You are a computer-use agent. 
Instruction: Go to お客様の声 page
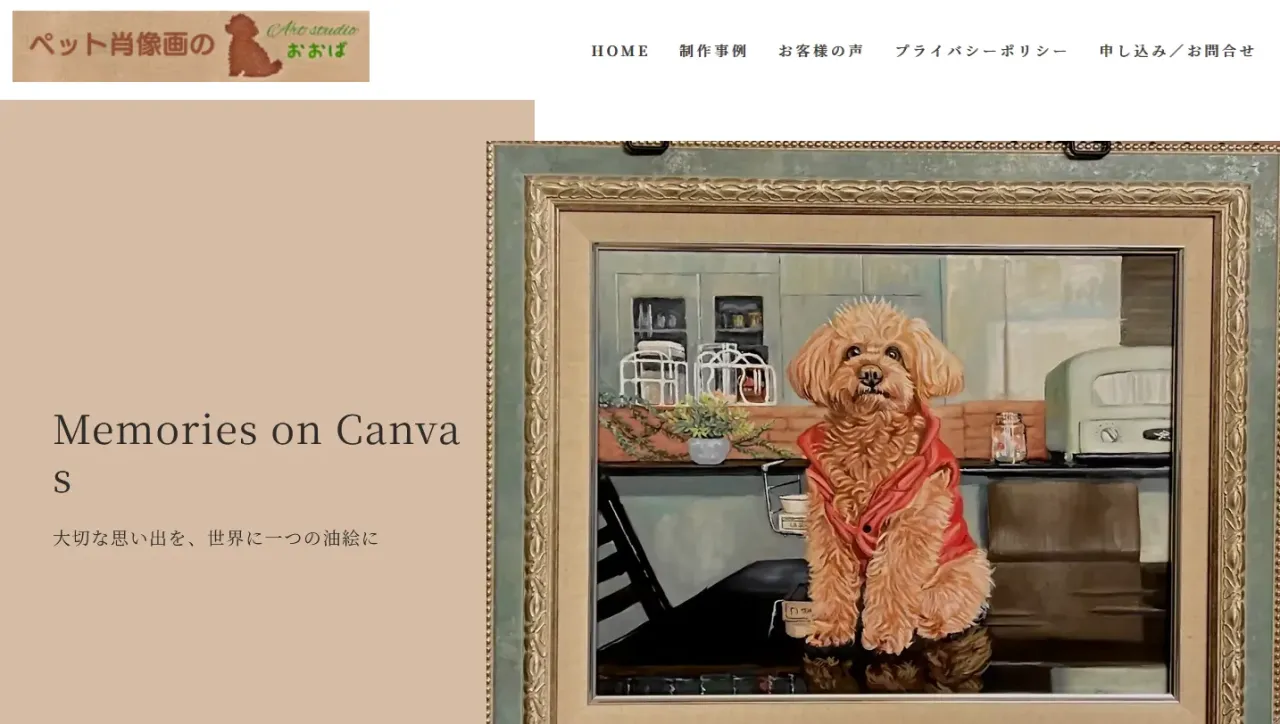[x=821, y=51]
